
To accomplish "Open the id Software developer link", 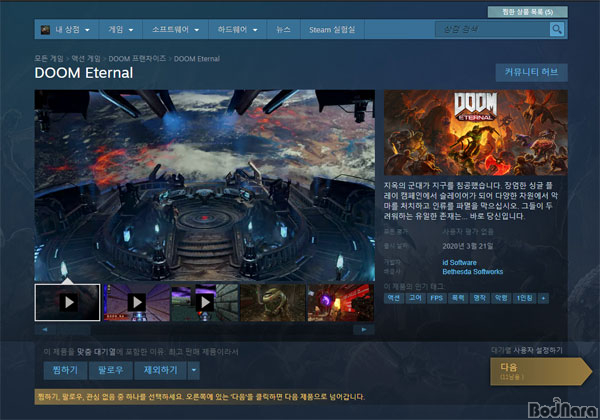I will click(x=459, y=262).
